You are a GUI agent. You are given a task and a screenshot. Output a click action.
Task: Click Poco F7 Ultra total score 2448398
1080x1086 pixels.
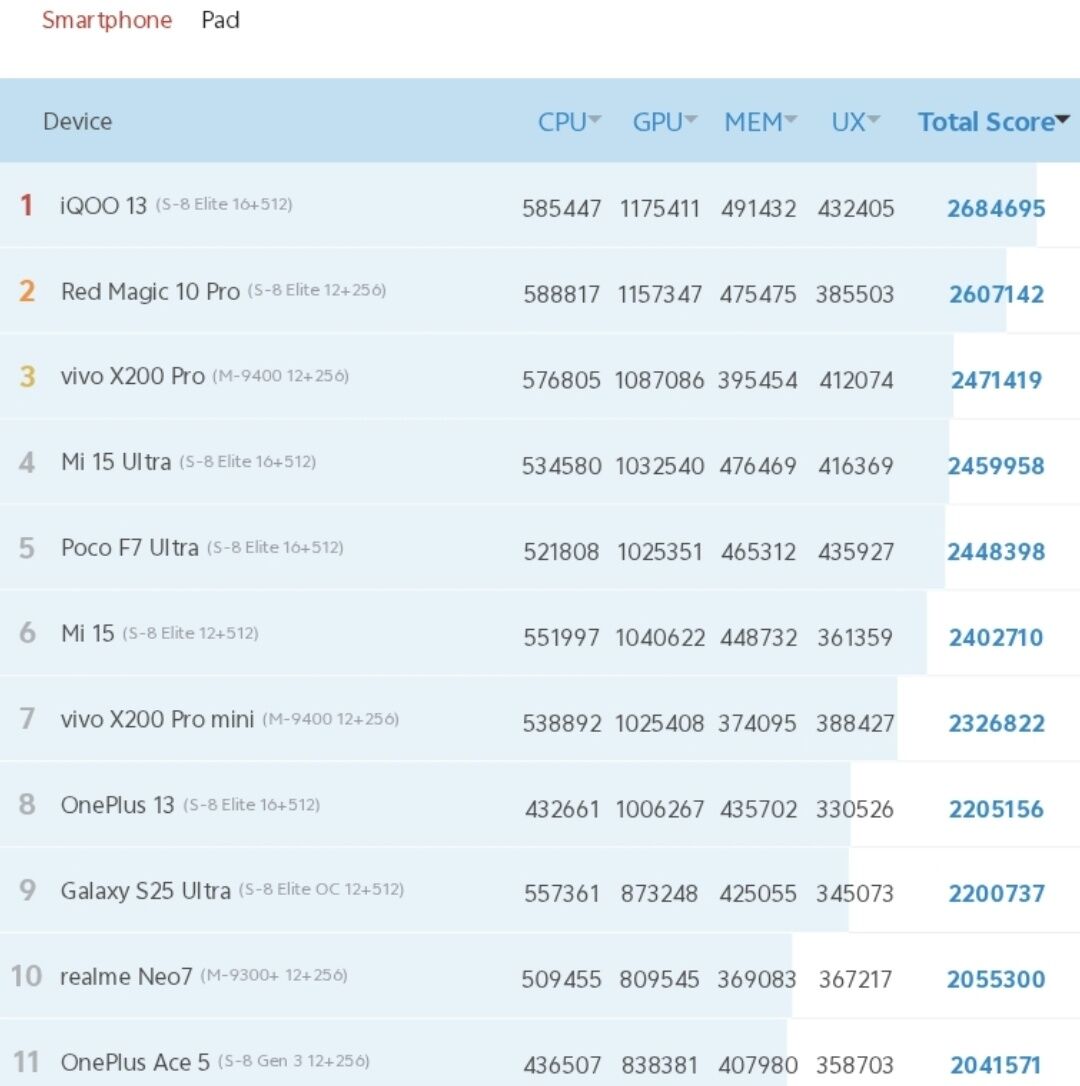point(996,552)
